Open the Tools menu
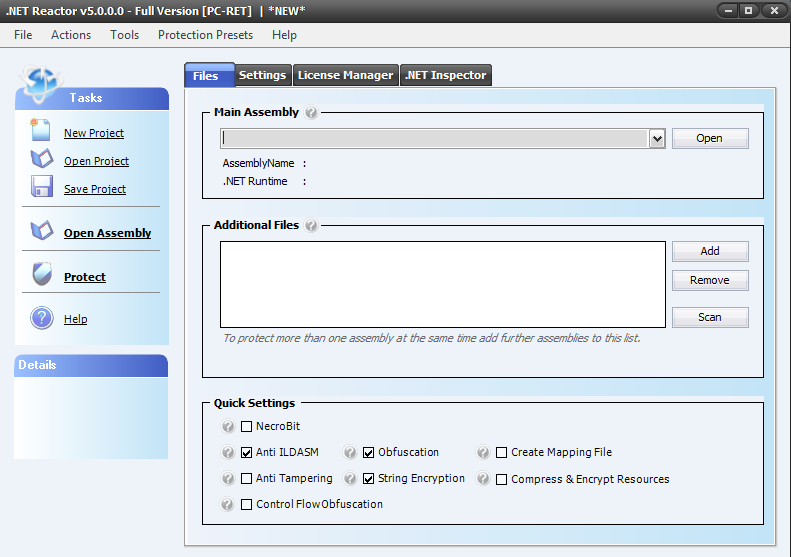This screenshot has width=791, height=557. [125, 35]
